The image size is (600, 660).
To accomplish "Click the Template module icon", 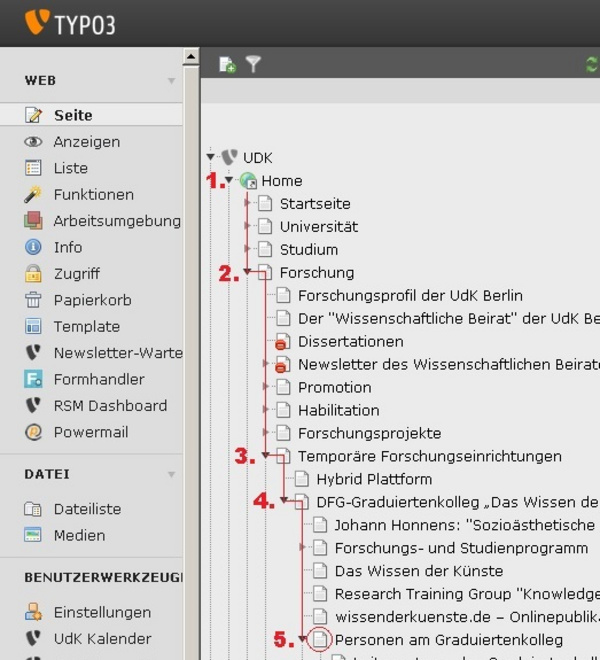I will pos(33,326).
